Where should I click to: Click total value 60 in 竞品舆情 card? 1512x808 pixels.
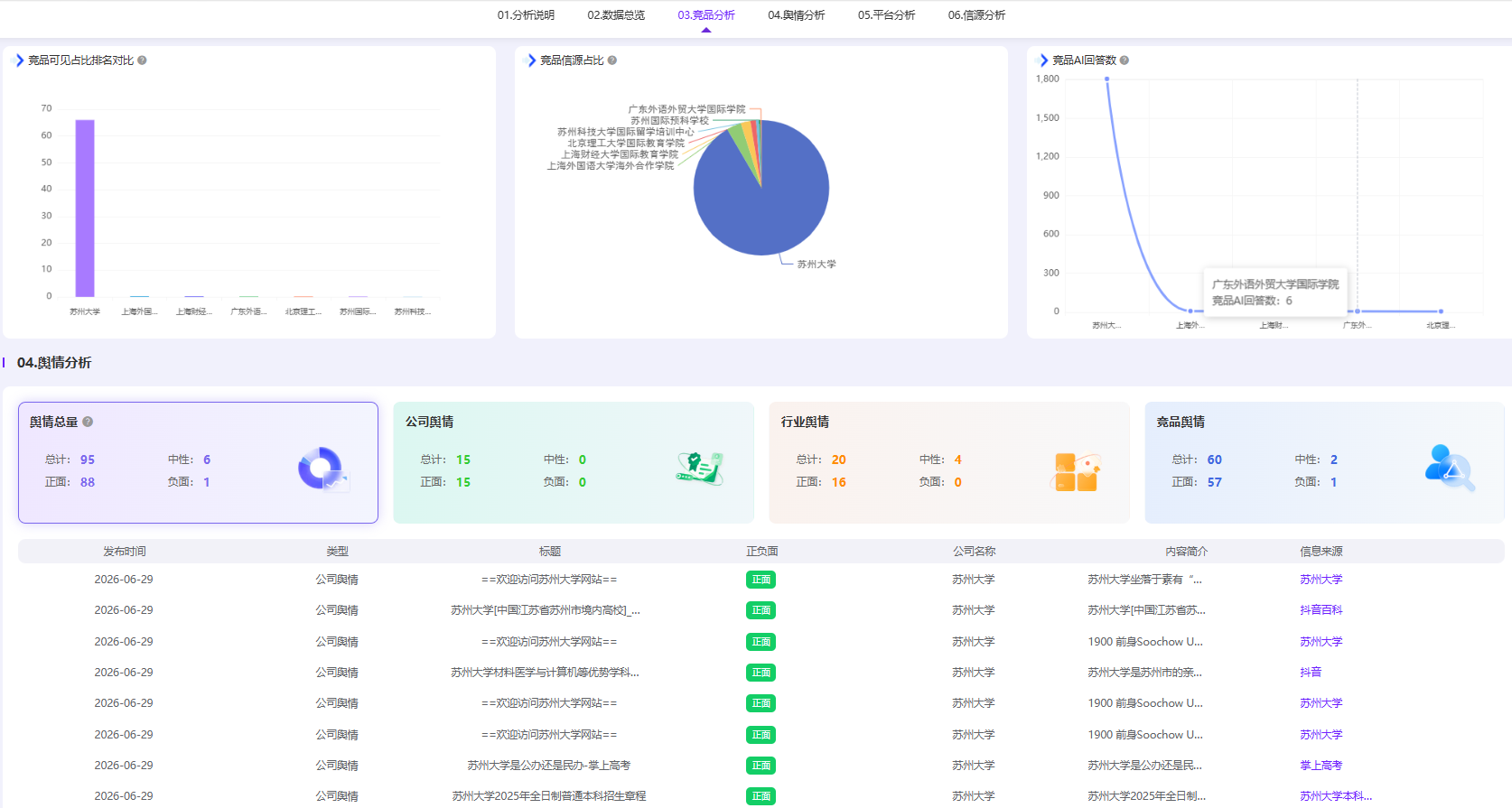1215,460
